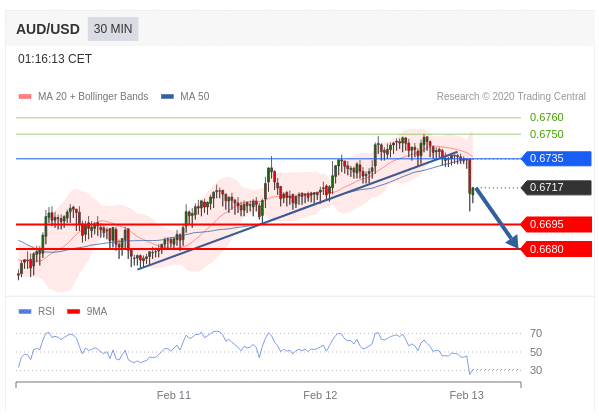This screenshot has width=599, height=416.
Task: Click the 0.6750 green resistance label
Action: 547,134
